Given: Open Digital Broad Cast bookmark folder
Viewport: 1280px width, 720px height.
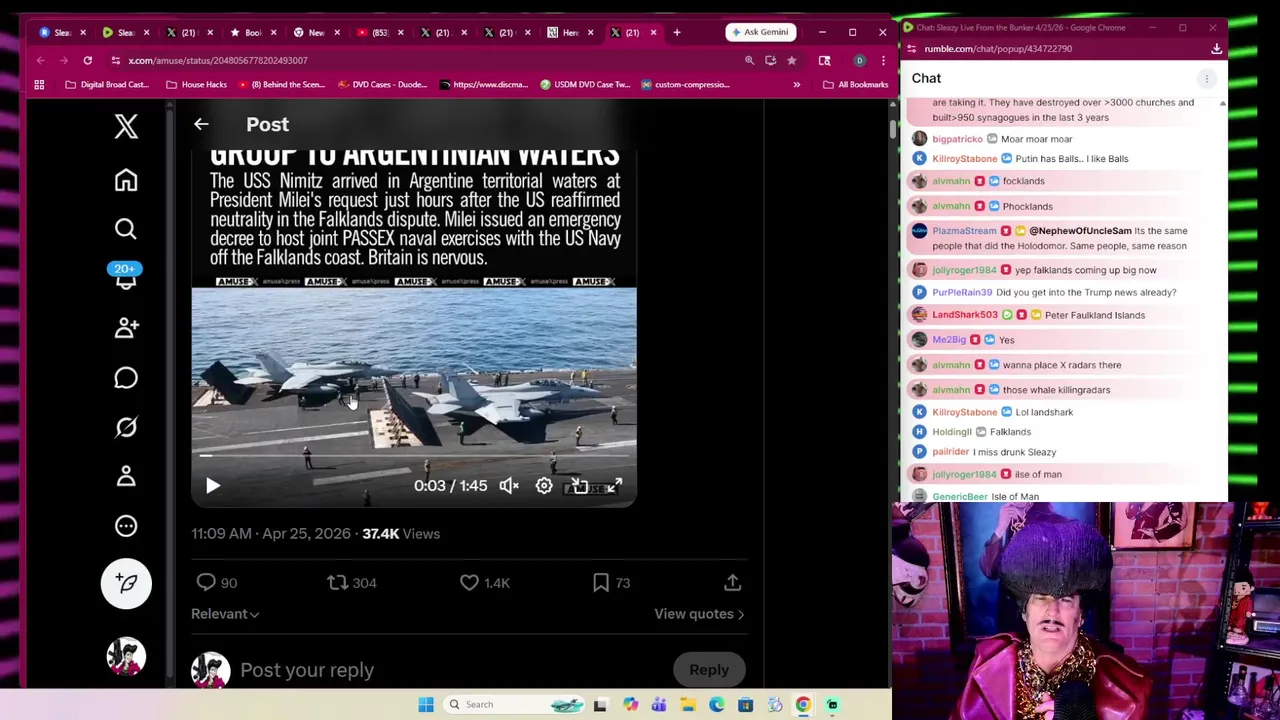Looking at the screenshot, I should pyautogui.click(x=107, y=85).
